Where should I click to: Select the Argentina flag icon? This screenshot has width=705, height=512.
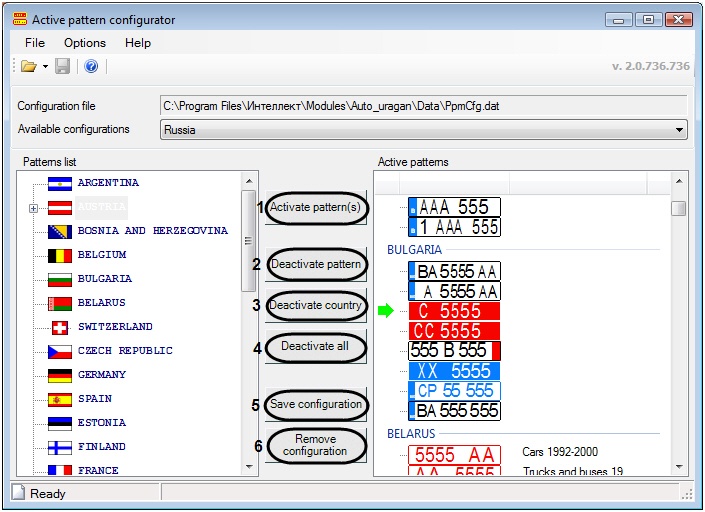pyautogui.click(x=60, y=183)
